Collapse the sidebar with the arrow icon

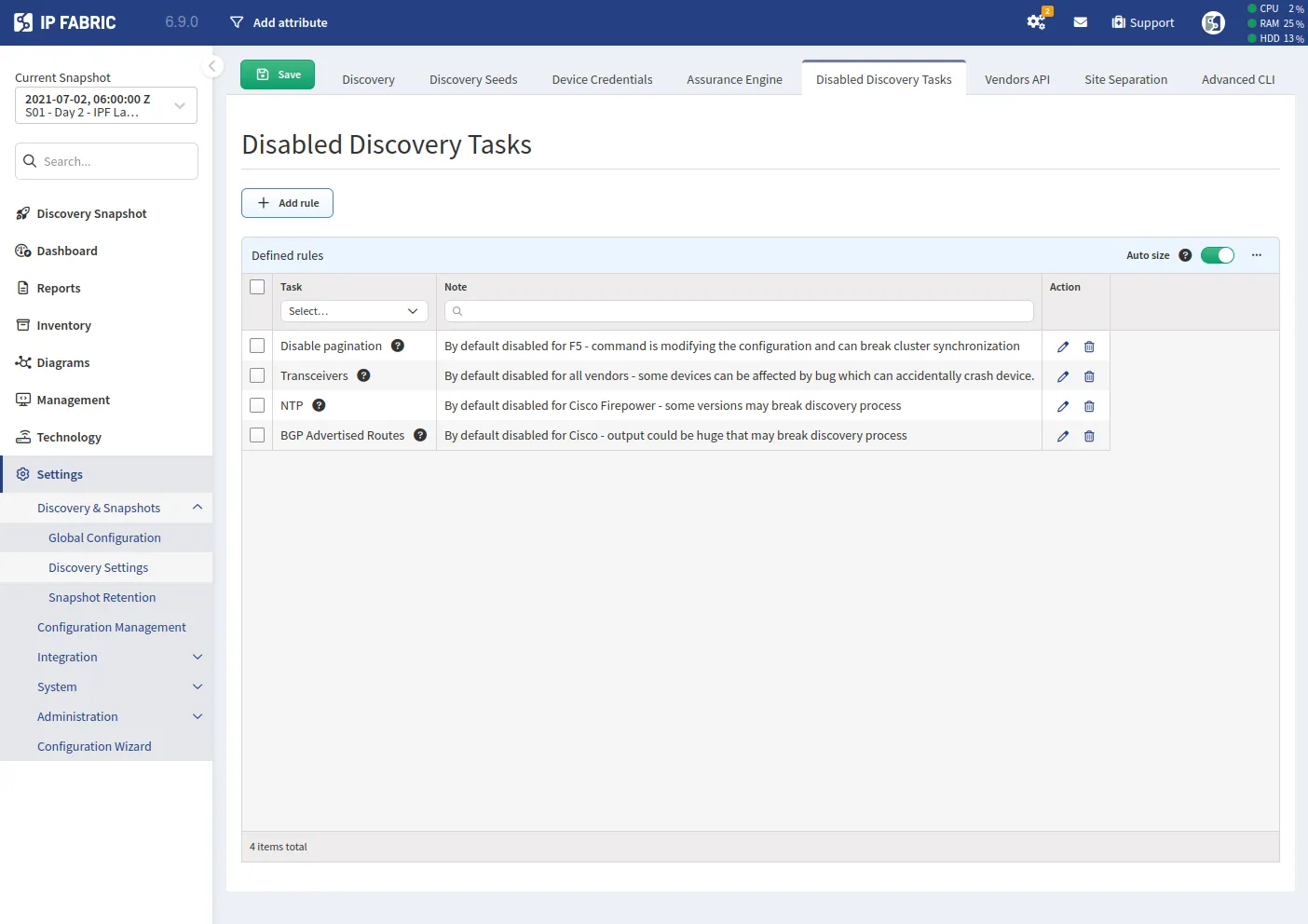pos(212,66)
